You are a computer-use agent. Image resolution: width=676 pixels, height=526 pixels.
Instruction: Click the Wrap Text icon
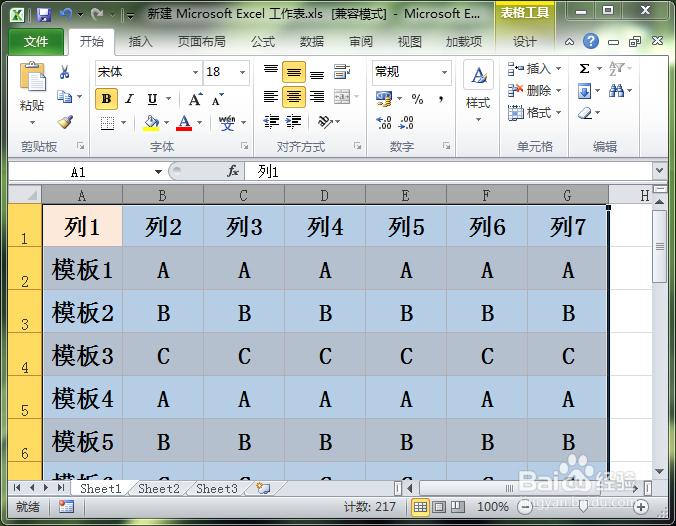[342, 72]
